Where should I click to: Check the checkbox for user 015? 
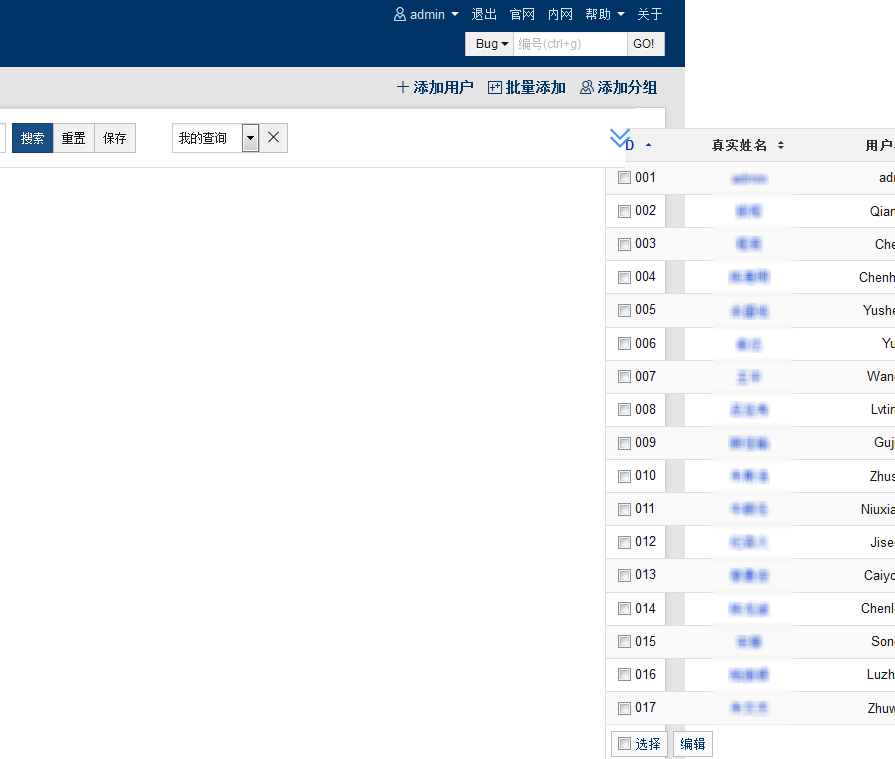624,641
